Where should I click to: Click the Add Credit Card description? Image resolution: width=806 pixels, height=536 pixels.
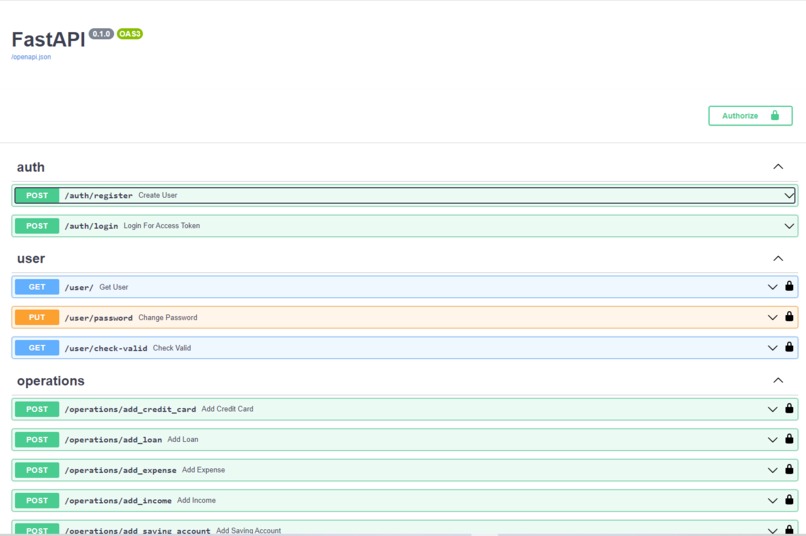227,409
